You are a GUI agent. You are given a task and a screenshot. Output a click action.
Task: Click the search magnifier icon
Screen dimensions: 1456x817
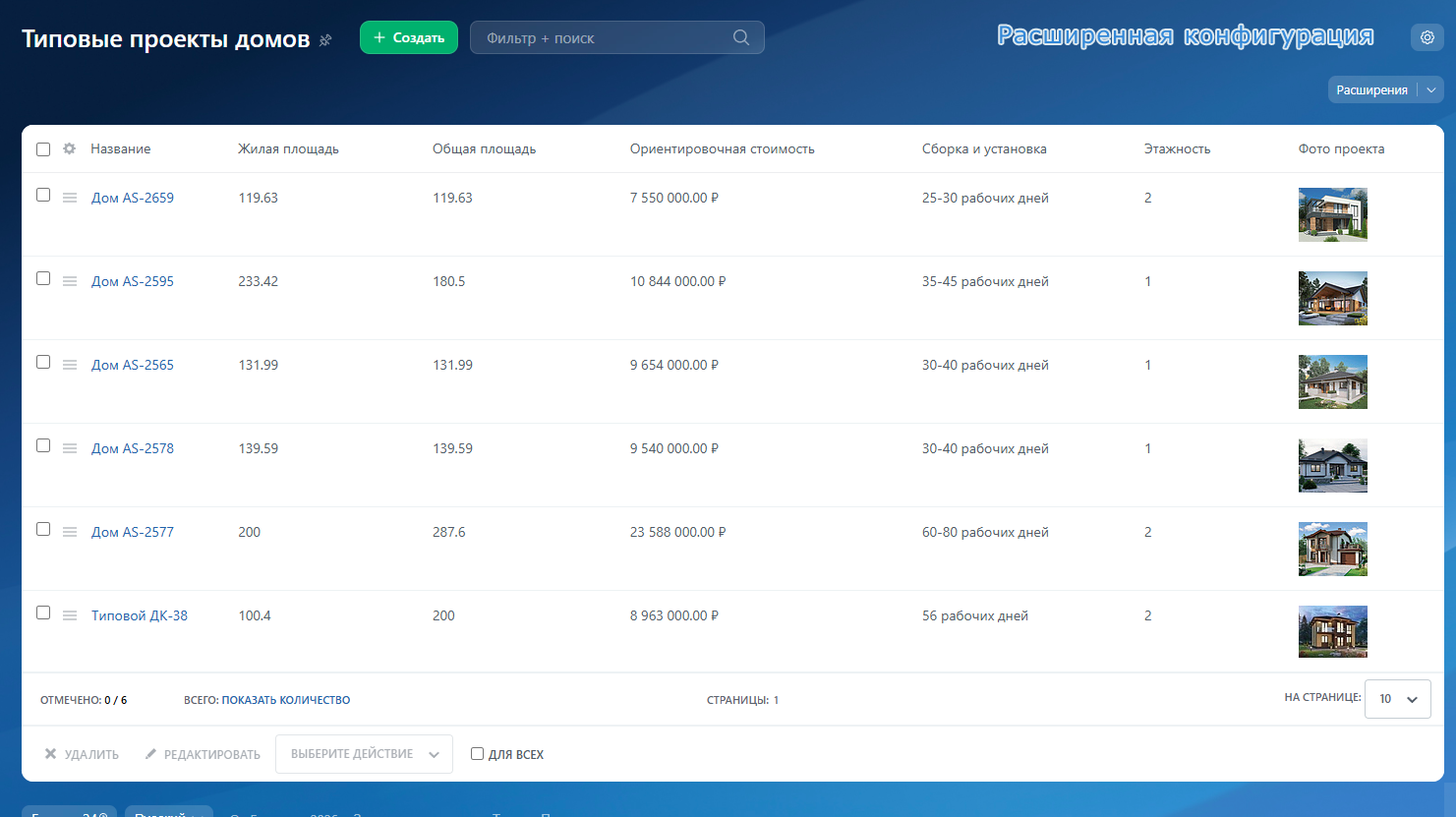741,37
